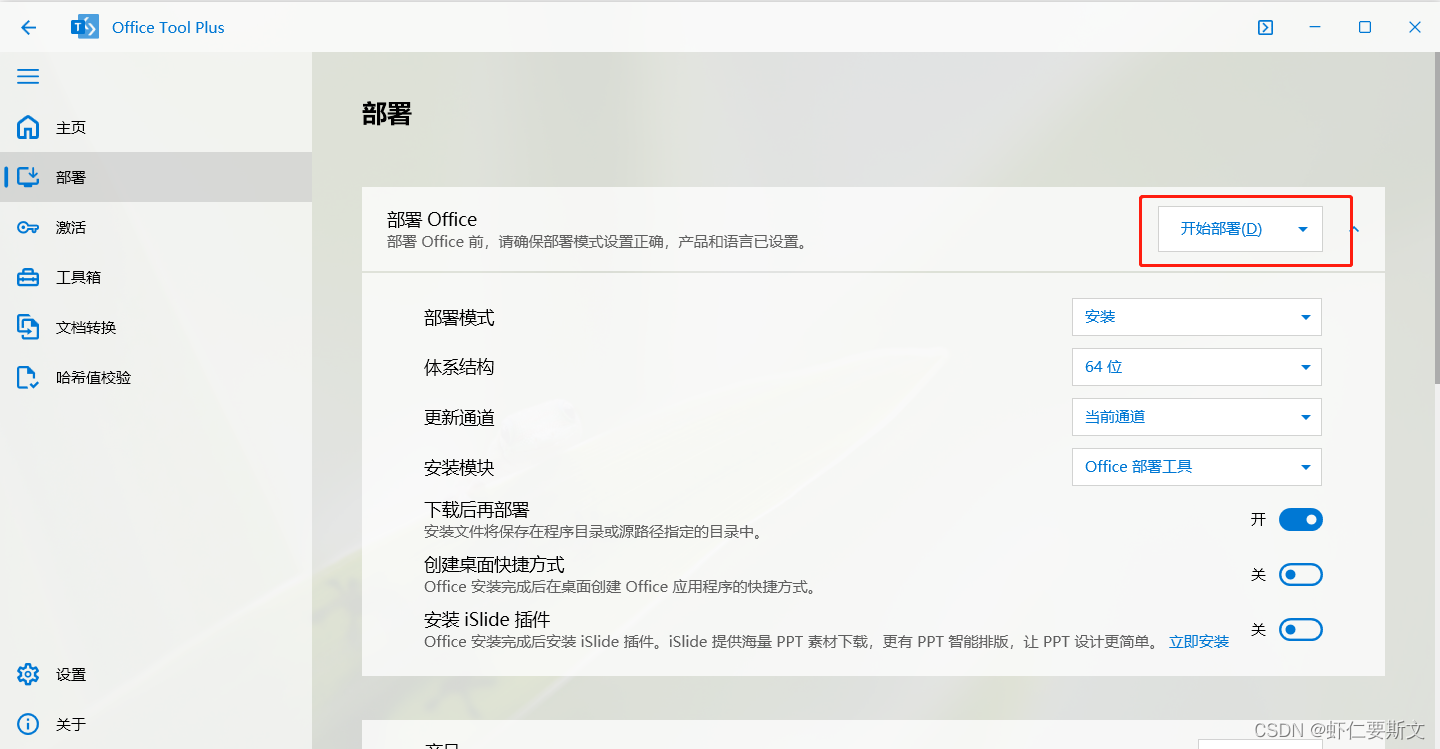Click the 安装模块 label
Image resolution: width=1440 pixels, height=749 pixels.
click(x=459, y=468)
